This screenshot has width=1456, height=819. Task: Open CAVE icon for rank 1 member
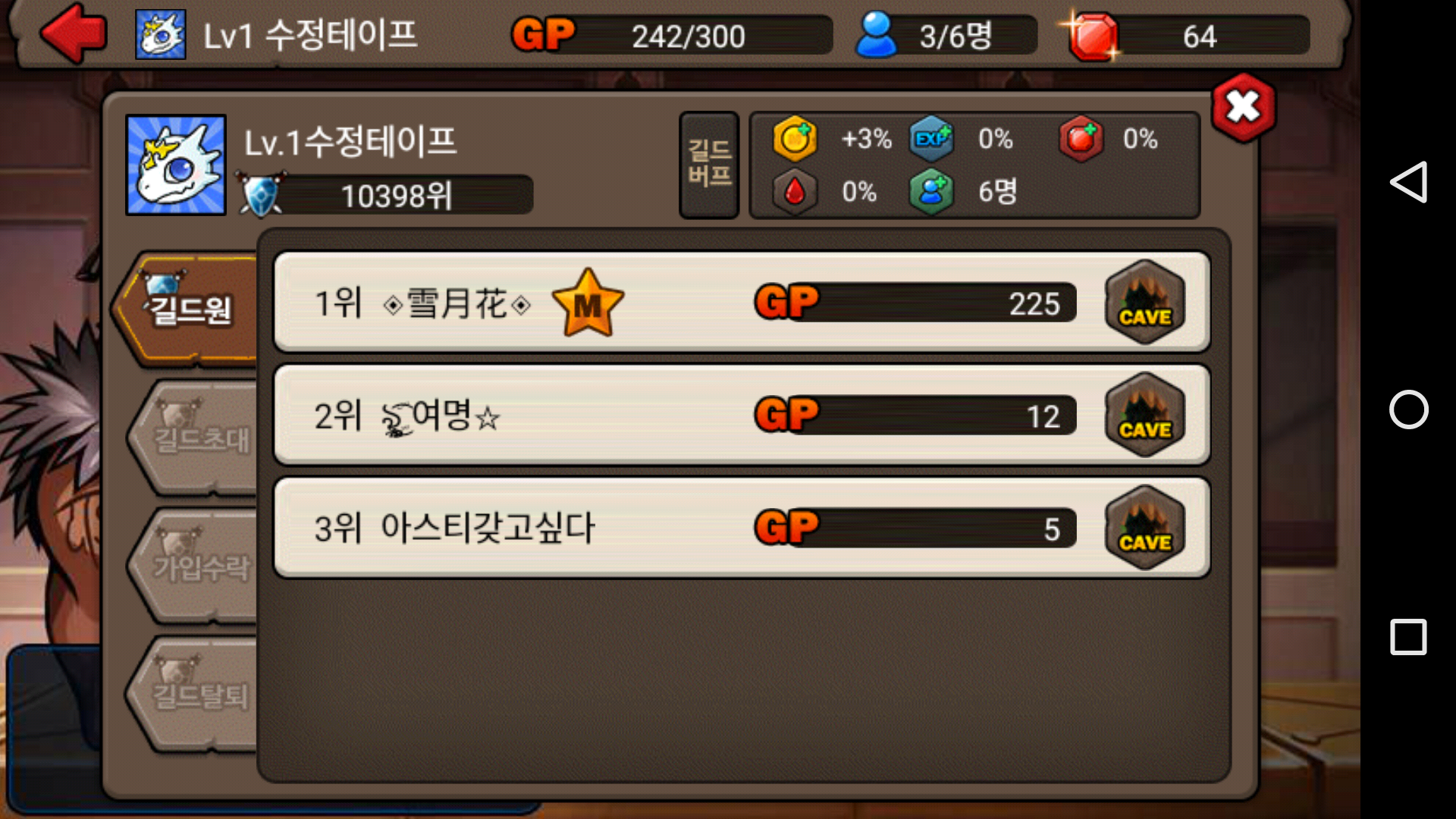(x=1145, y=302)
